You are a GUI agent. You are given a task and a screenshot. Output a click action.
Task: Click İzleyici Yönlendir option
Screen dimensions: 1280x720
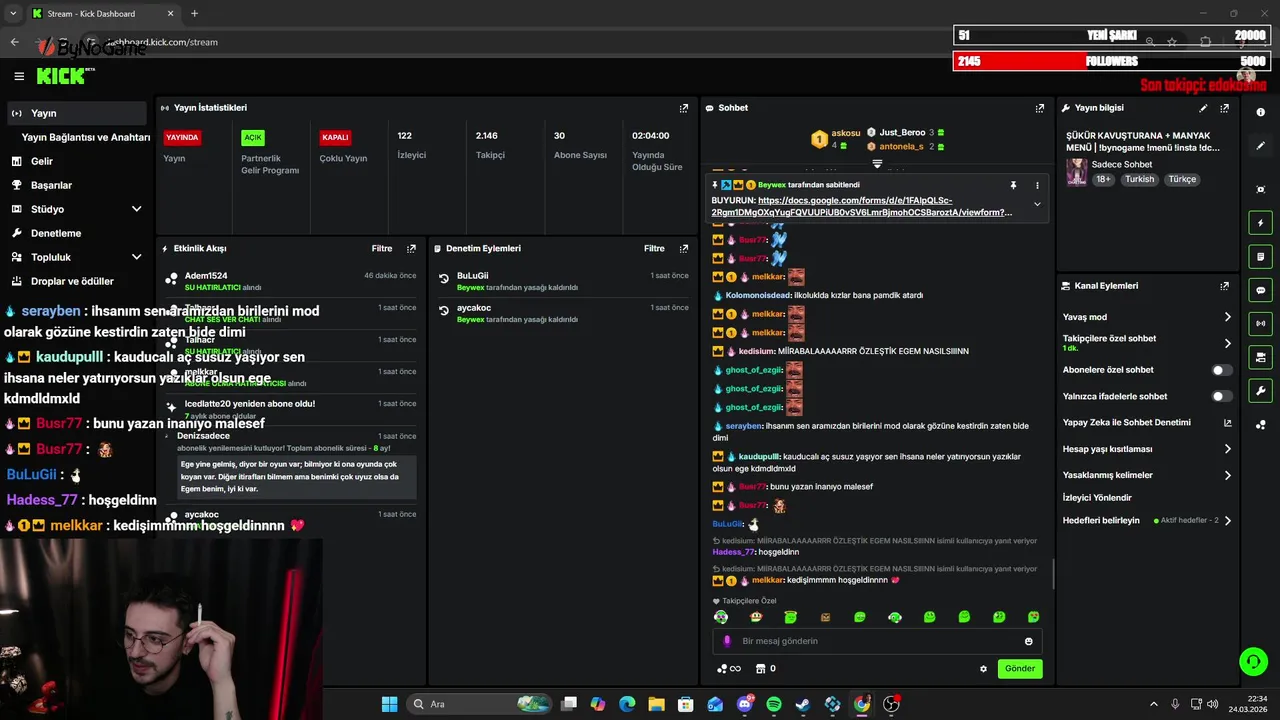1097,498
